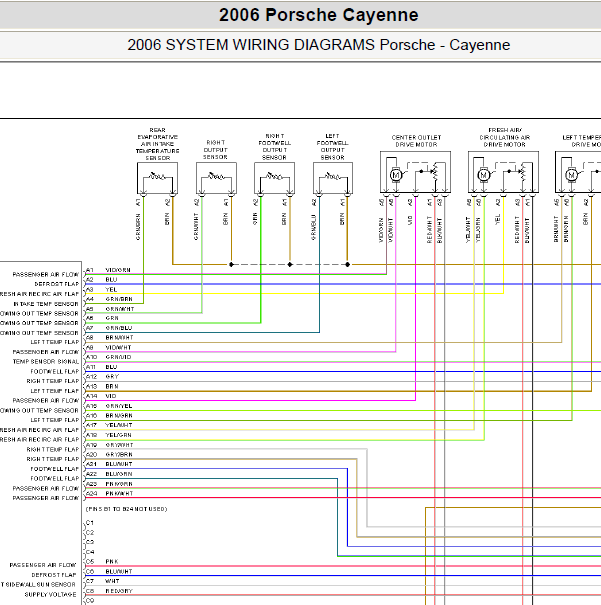Click pin A5 'GRN/WHT' wire label
The width and height of the screenshot is (601, 605).
tap(120, 309)
